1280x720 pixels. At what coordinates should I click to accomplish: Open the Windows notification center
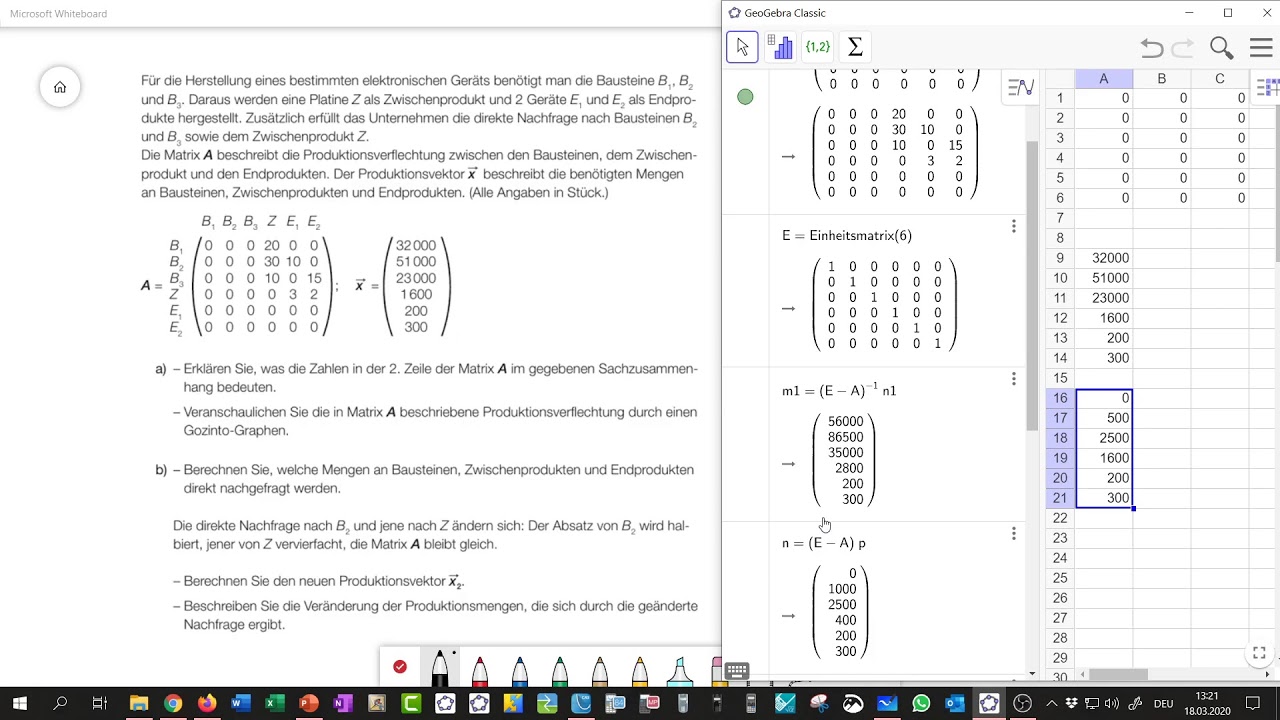[1253, 704]
